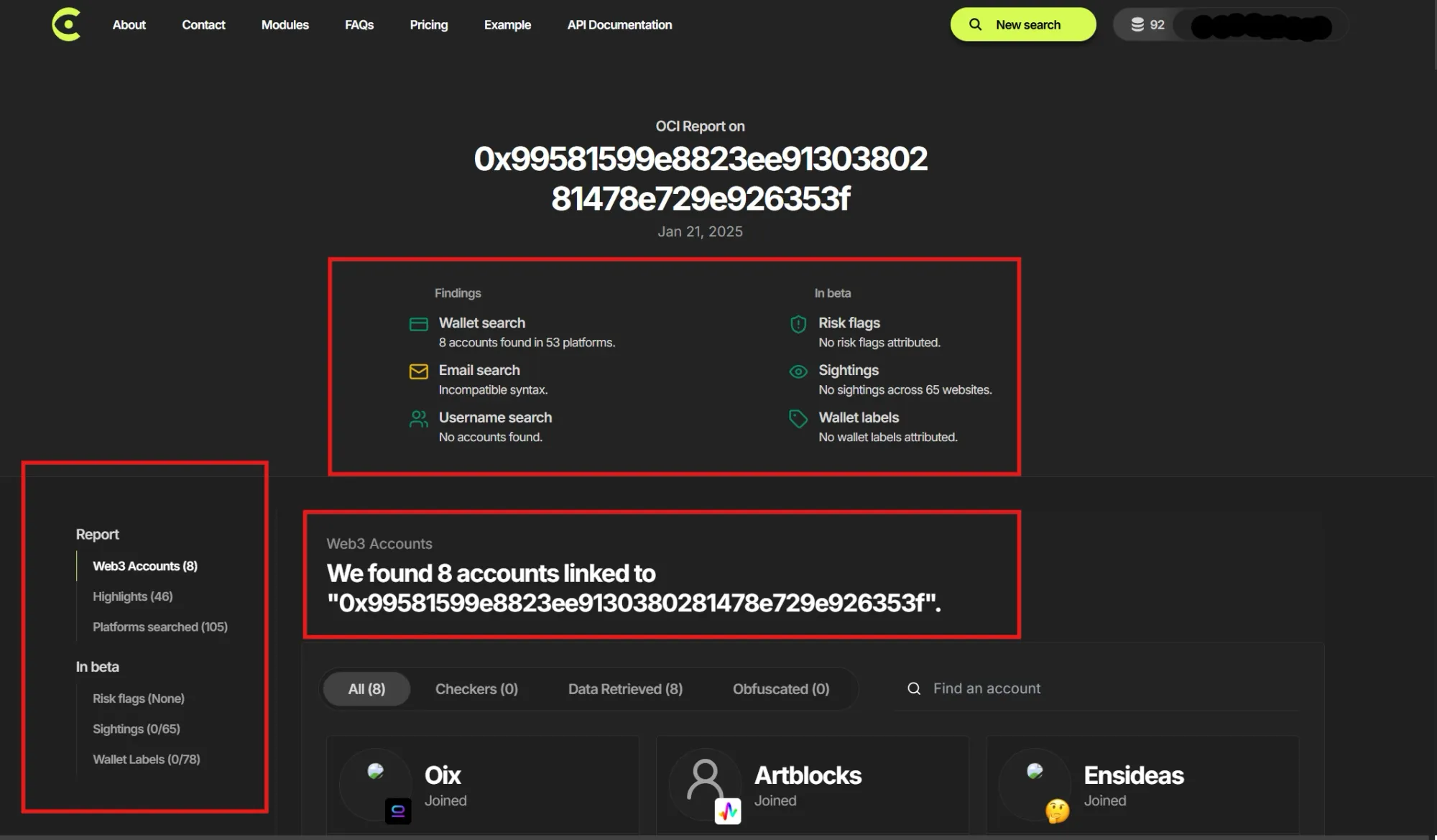Click the Oix platform globe icon
Viewport: 1437px width, 840px height.
376,770
